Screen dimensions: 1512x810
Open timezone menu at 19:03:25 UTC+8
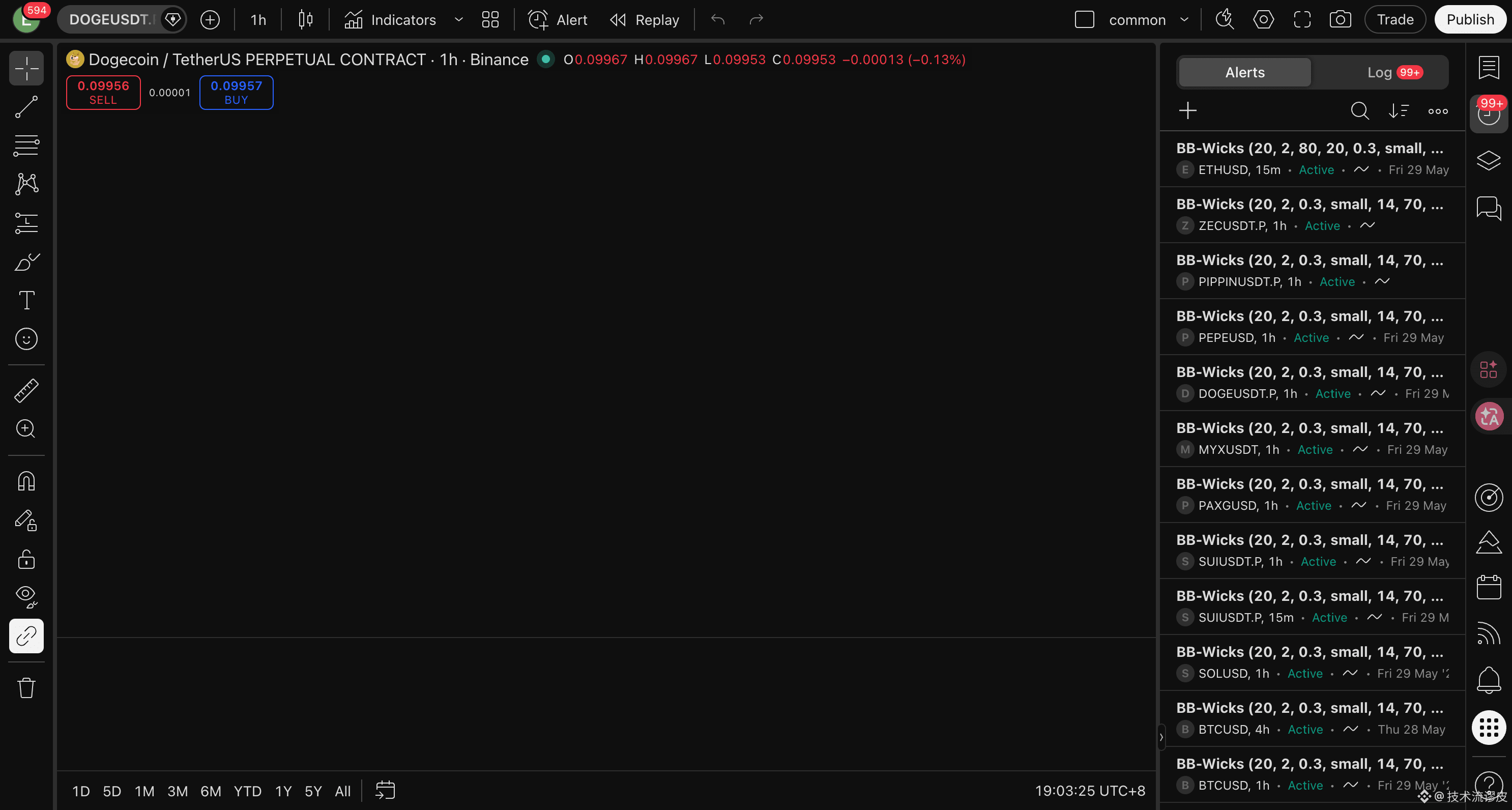1090,791
